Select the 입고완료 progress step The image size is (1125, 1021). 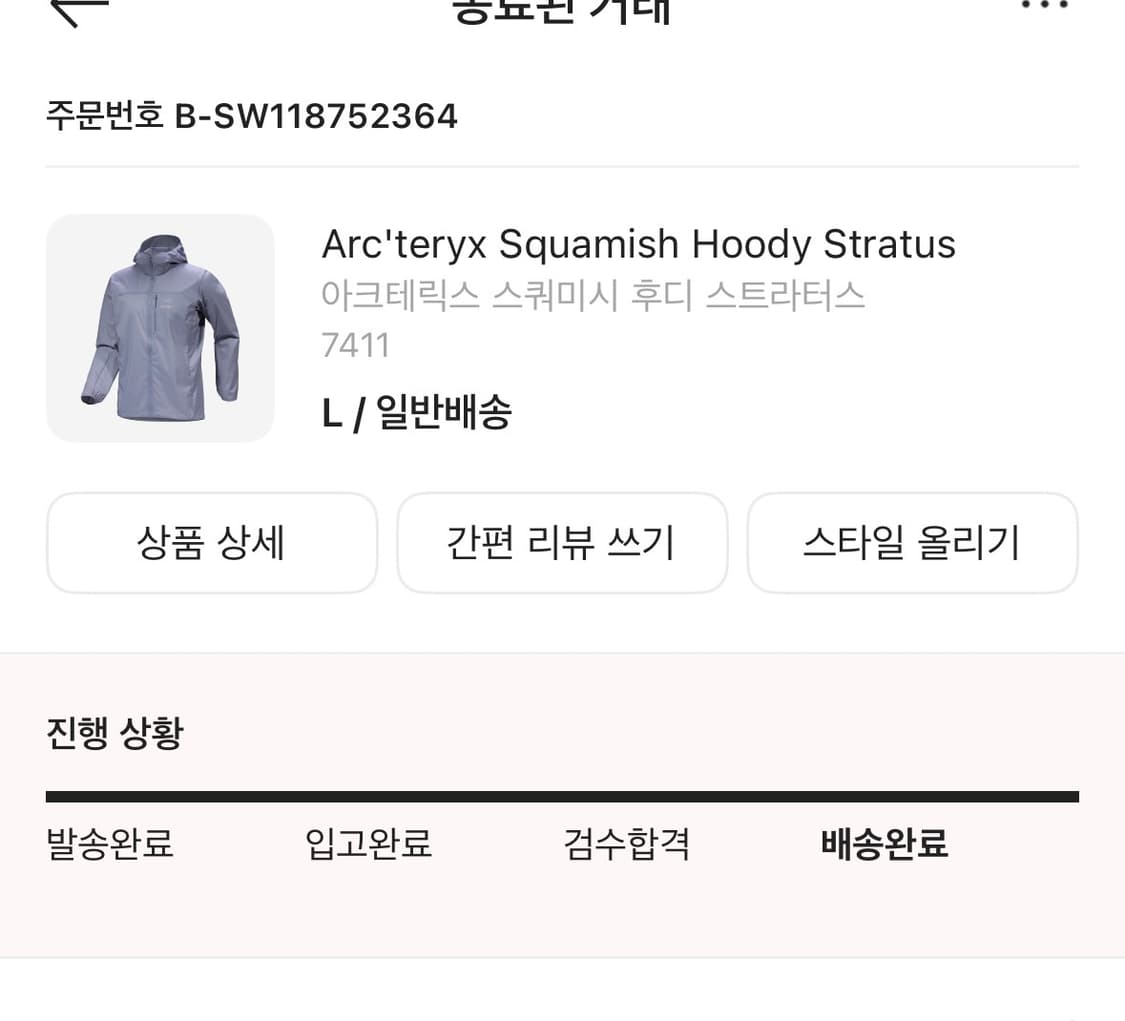click(368, 844)
